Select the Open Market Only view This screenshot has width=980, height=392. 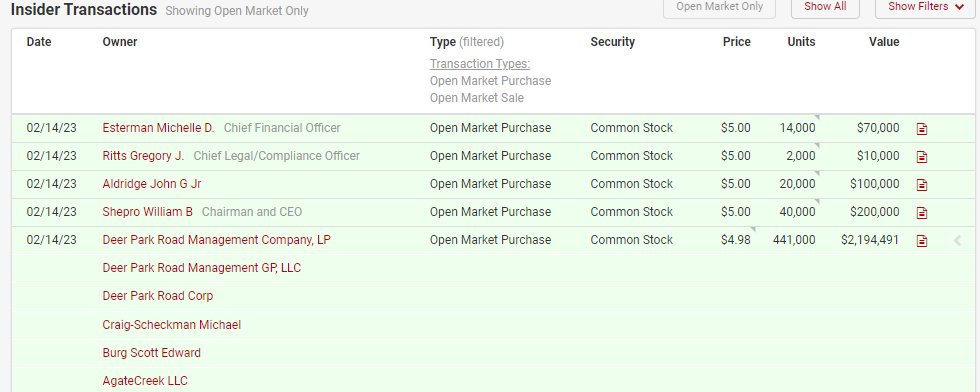pos(719,8)
